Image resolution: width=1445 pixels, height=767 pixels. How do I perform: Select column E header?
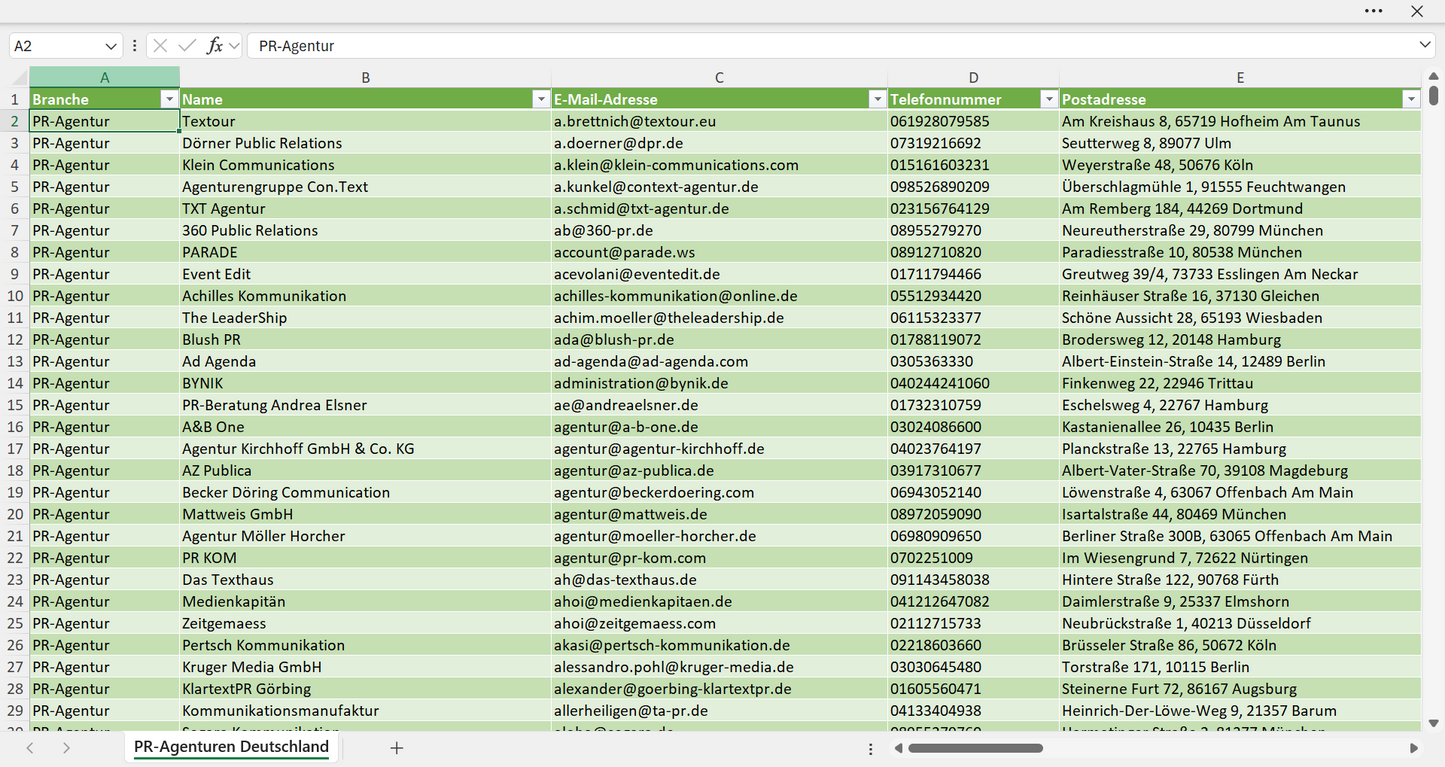point(1240,77)
